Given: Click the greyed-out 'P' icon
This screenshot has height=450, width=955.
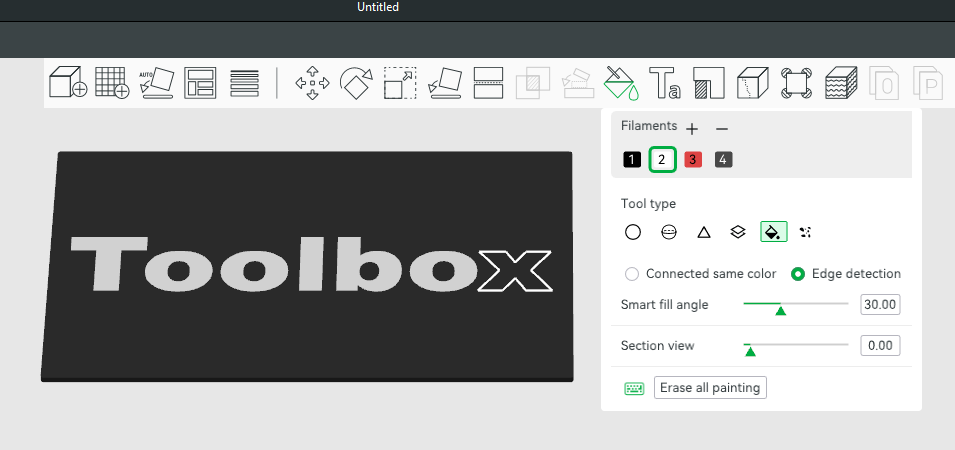Looking at the screenshot, I should tap(928, 83).
